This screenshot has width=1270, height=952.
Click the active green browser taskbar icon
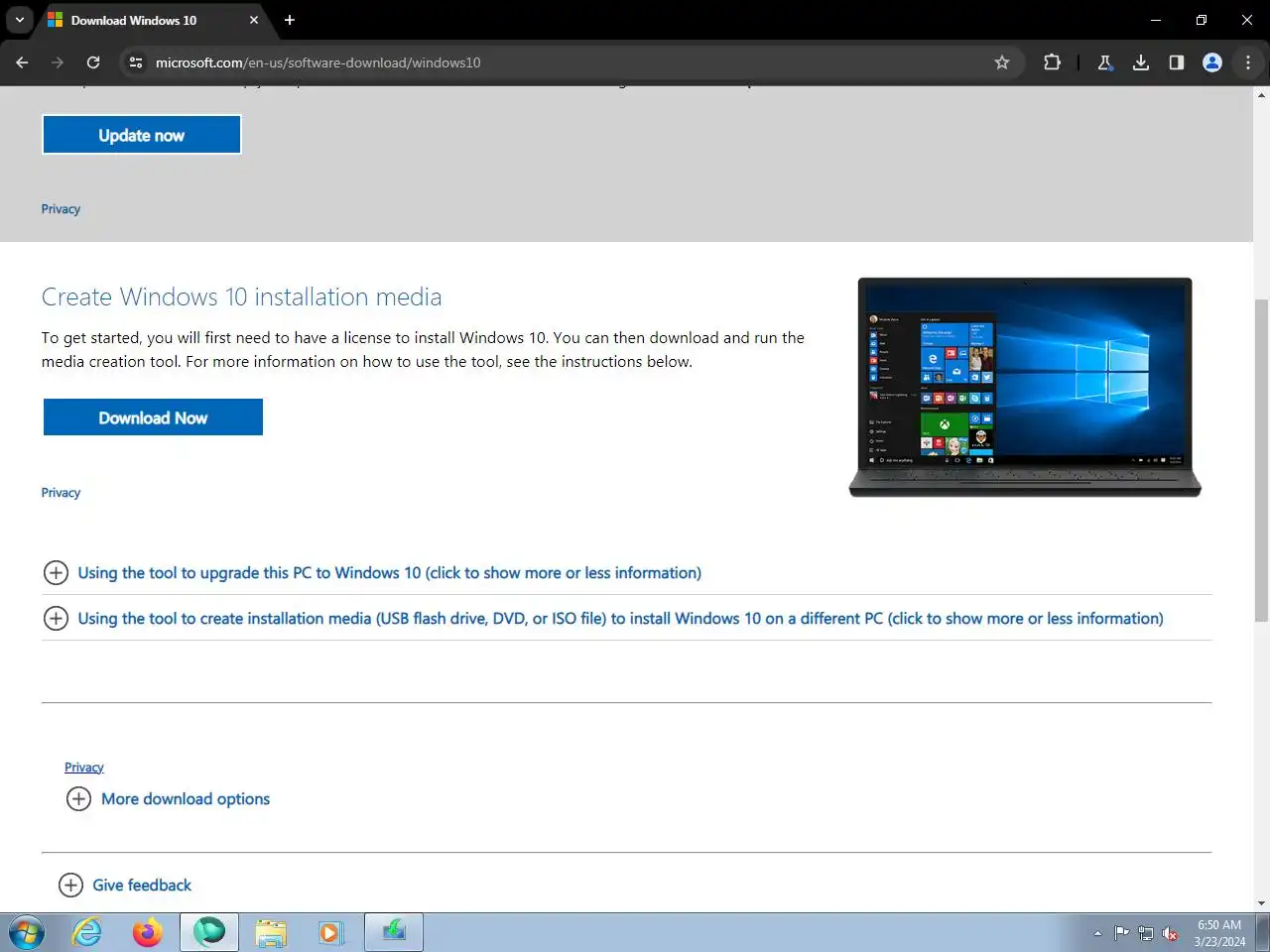pos(209,933)
